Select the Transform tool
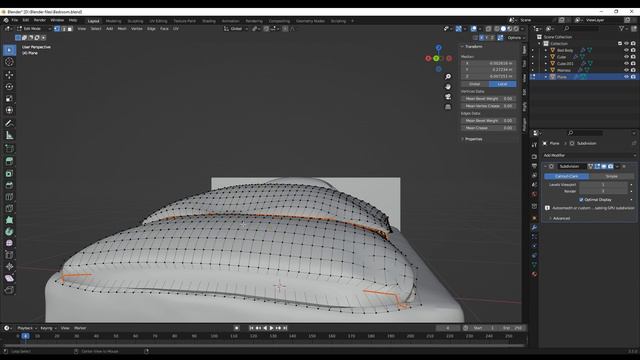The width and height of the screenshot is (640, 360). 9,110
